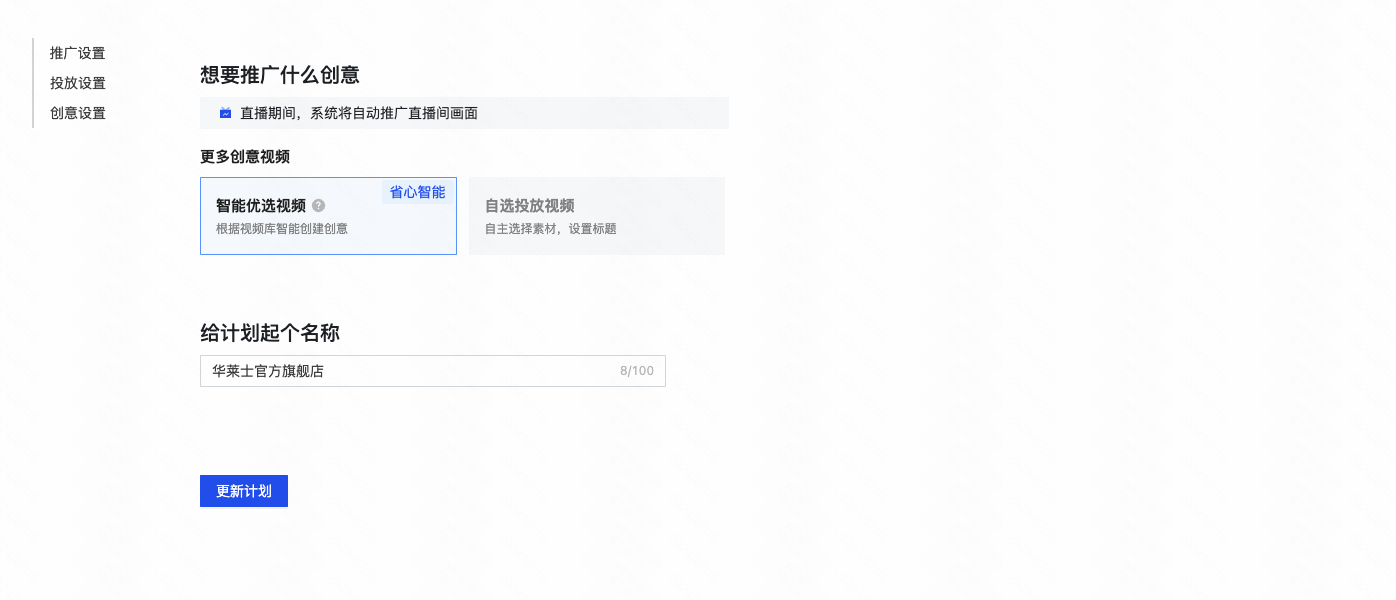Click the question mark icon on the selected card

319,206
